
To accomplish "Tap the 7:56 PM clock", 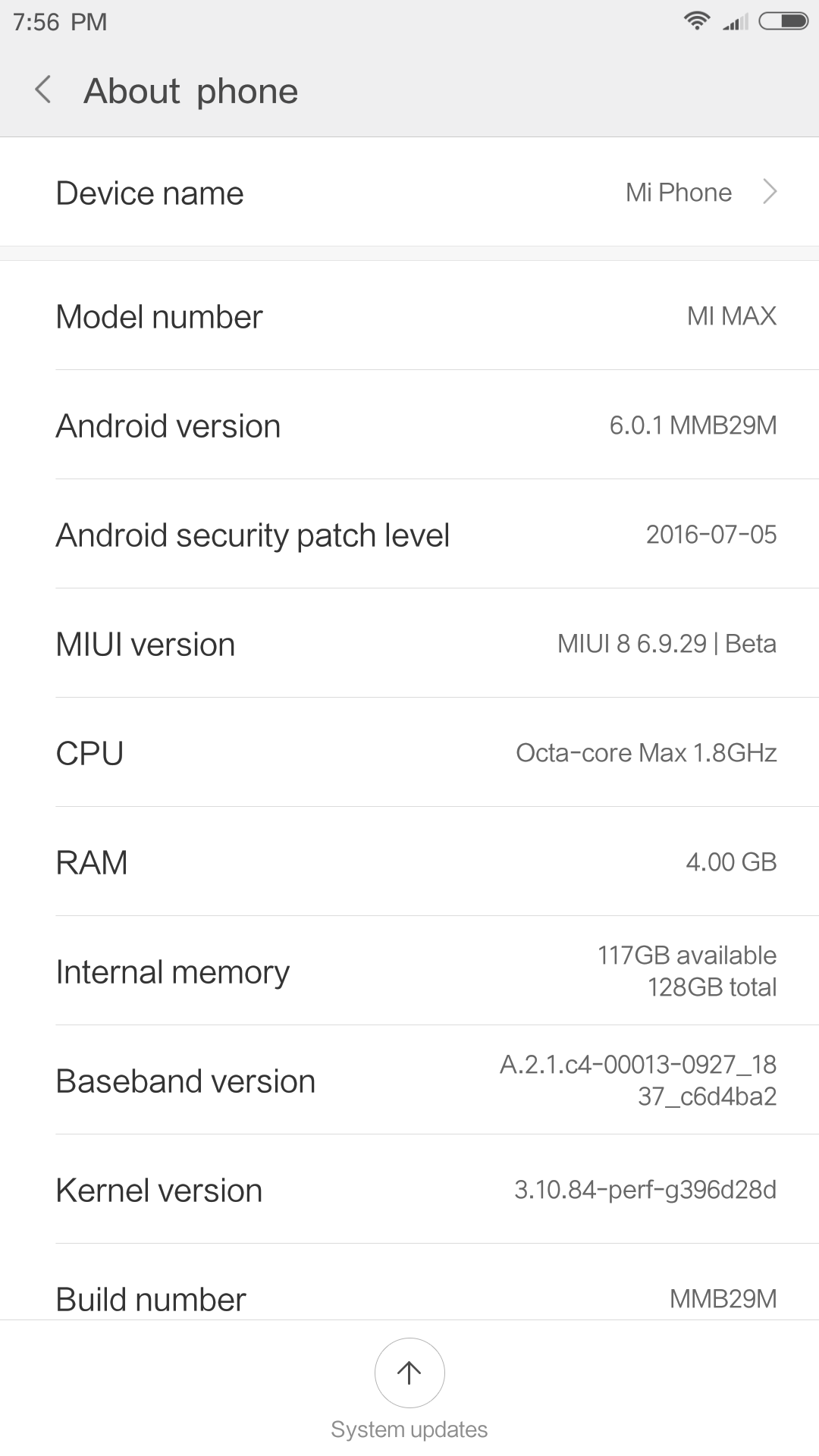I will coord(60,22).
